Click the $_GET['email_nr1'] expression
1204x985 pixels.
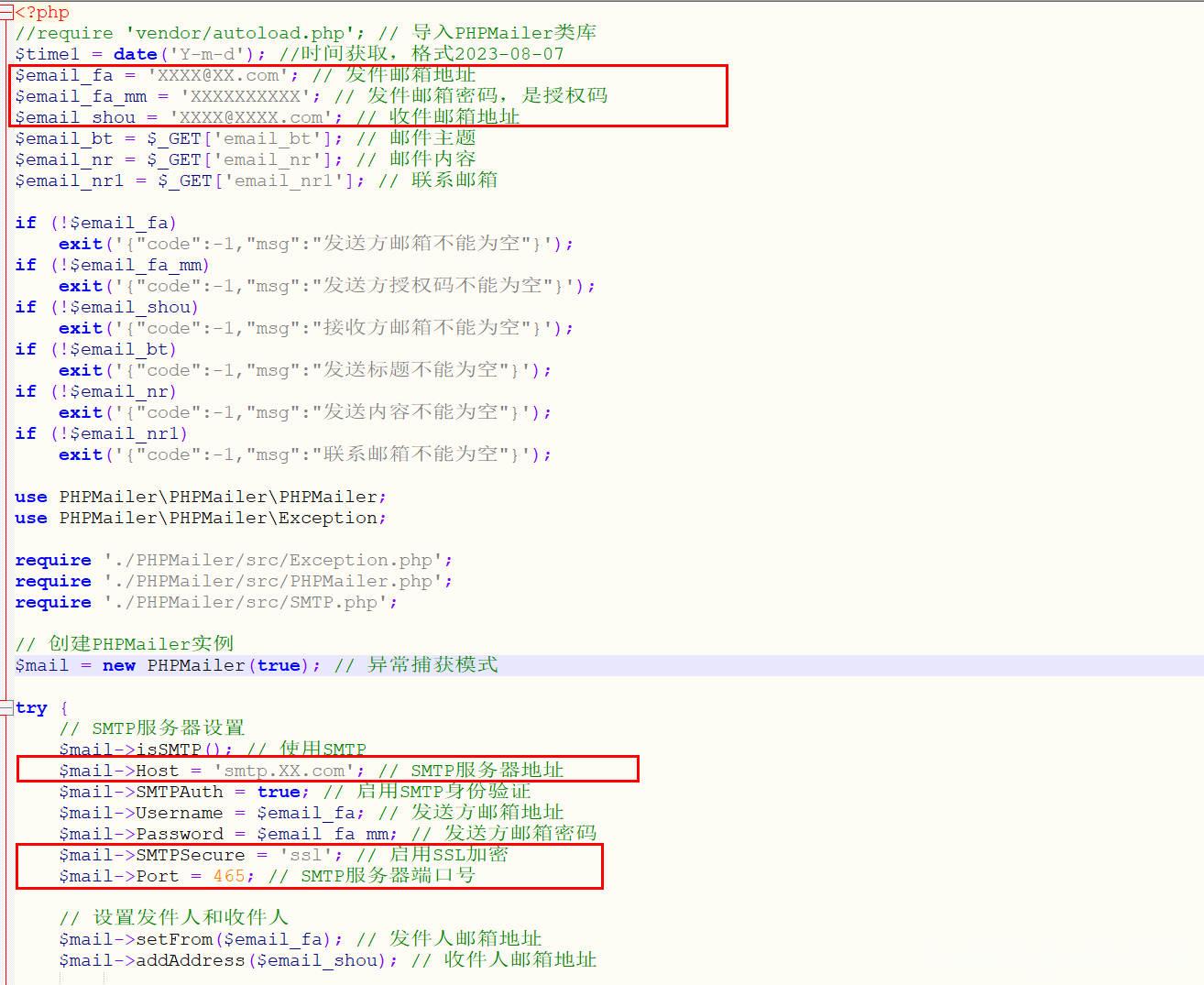pyautogui.click(x=261, y=181)
